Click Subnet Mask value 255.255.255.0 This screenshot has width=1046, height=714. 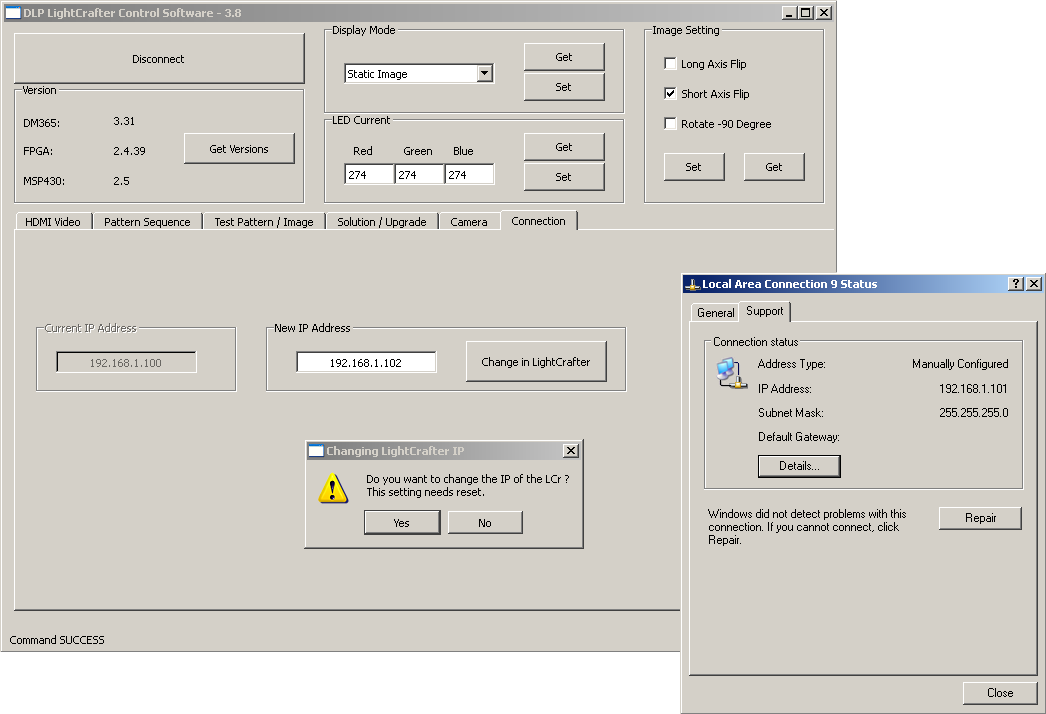click(x=973, y=412)
